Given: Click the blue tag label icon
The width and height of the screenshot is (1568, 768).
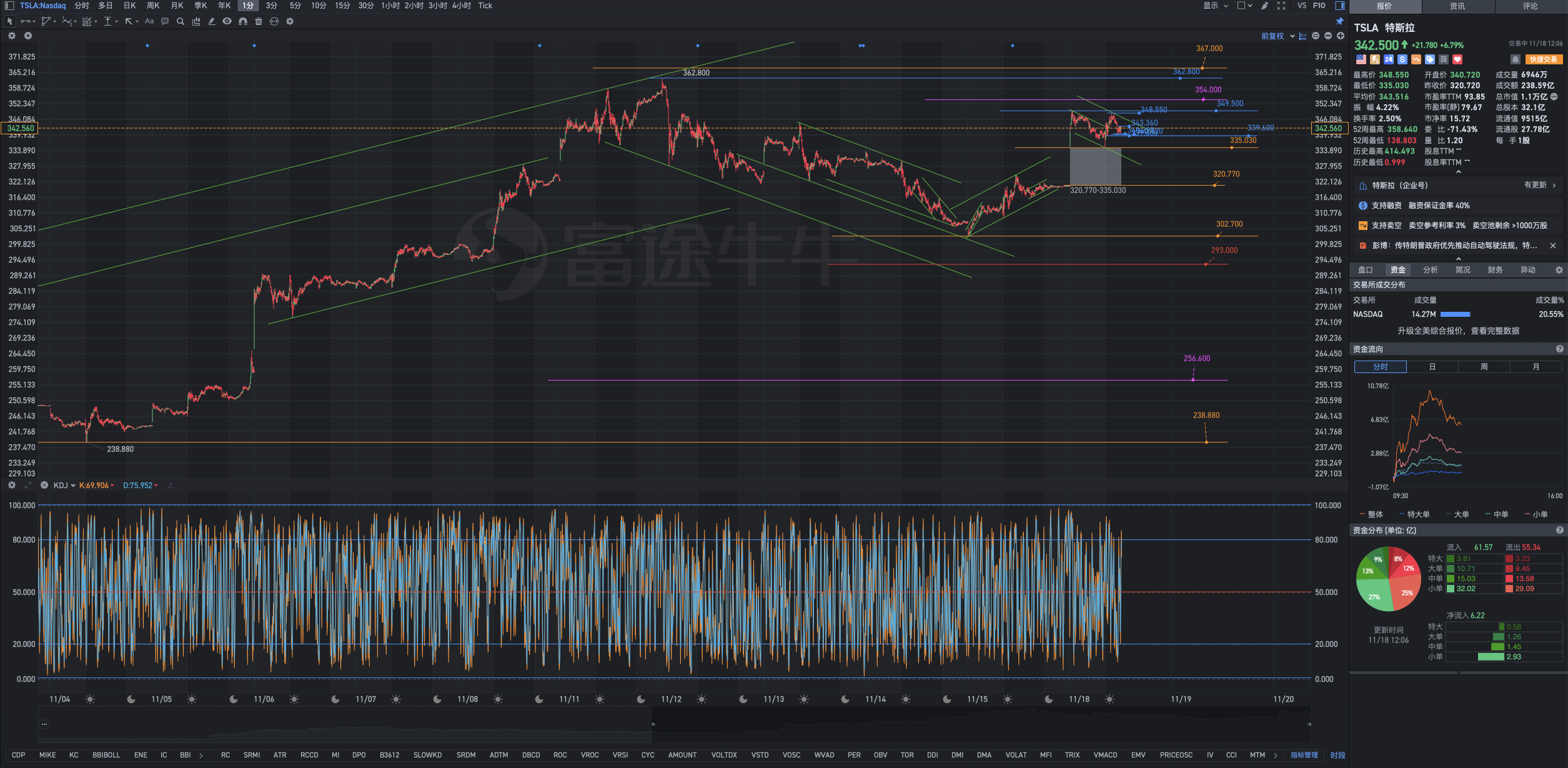Looking at the screenshot, I should 1430,59.
